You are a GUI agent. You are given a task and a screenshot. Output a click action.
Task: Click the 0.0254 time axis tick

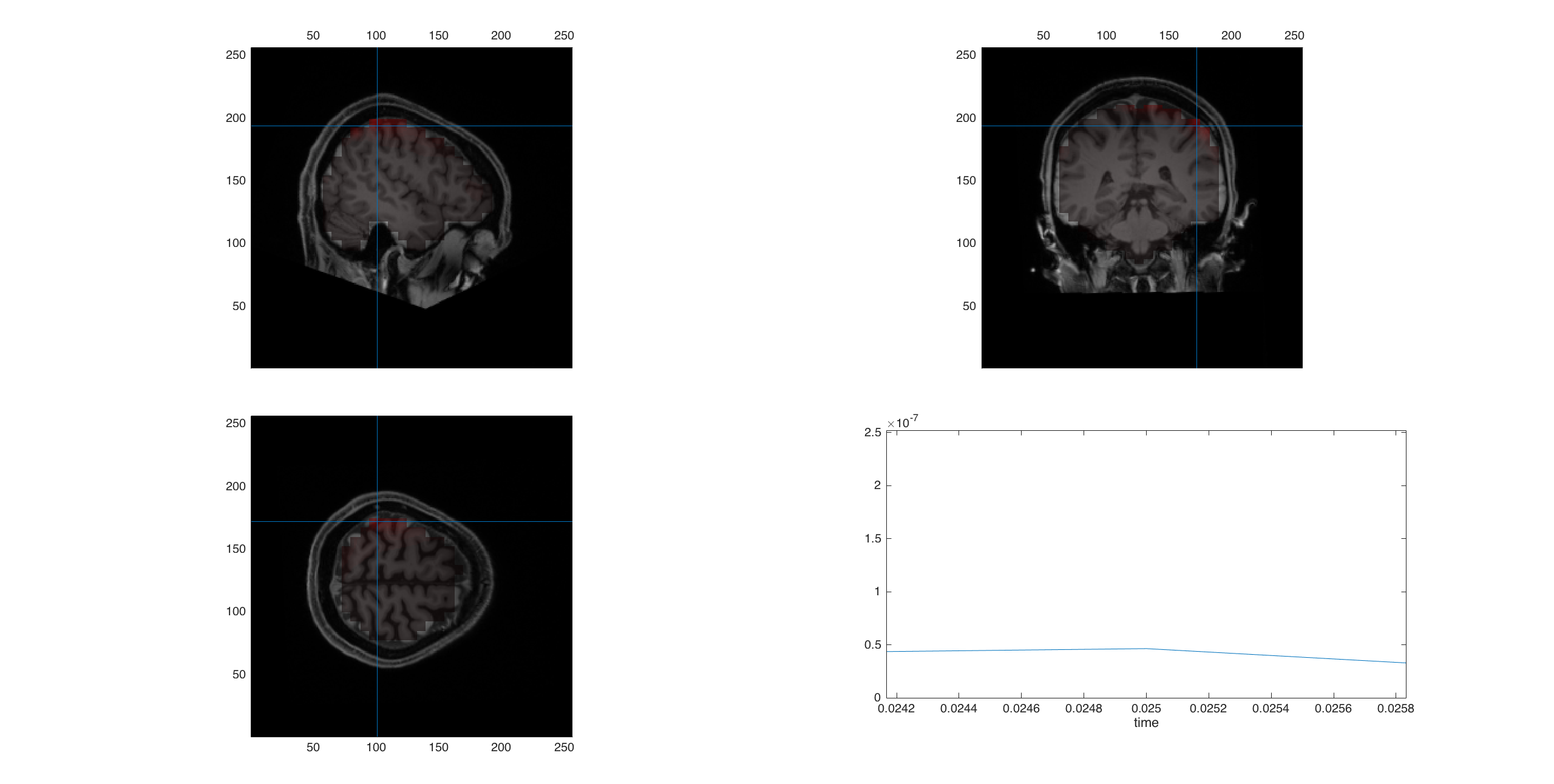coord(1271,708)
